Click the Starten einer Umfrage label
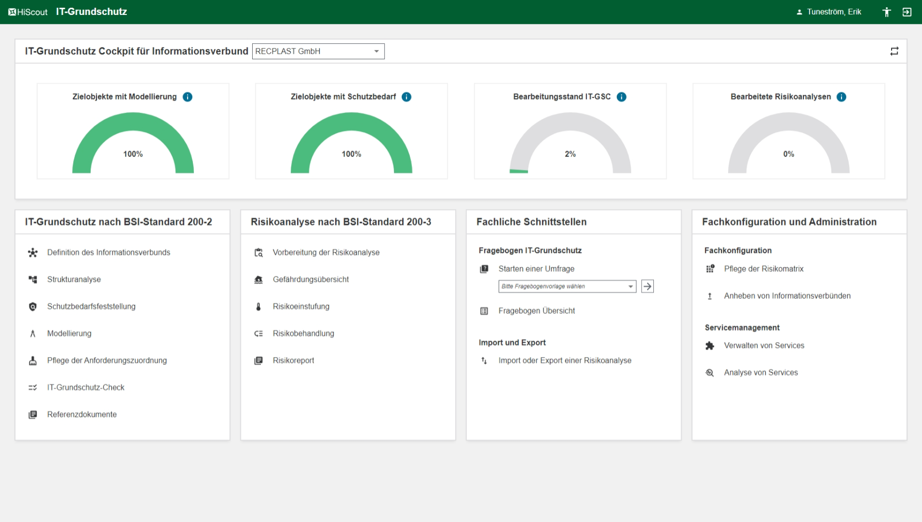The image size is (922, 522). pos(536,269)
